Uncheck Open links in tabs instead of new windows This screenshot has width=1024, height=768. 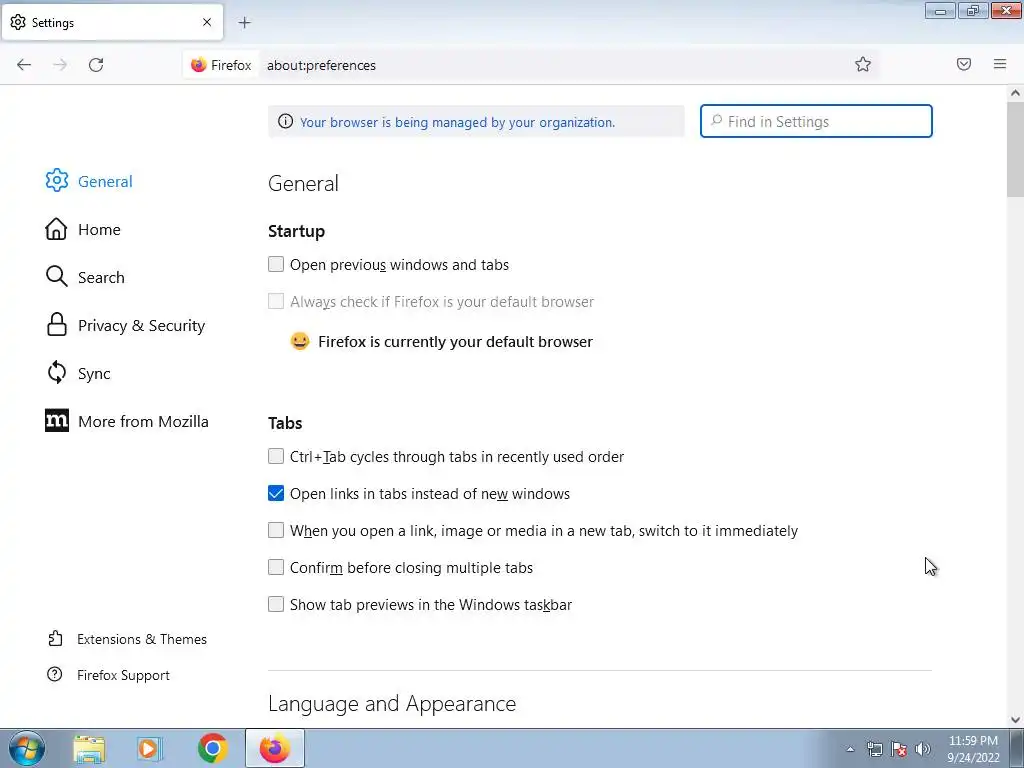(276, 493)
